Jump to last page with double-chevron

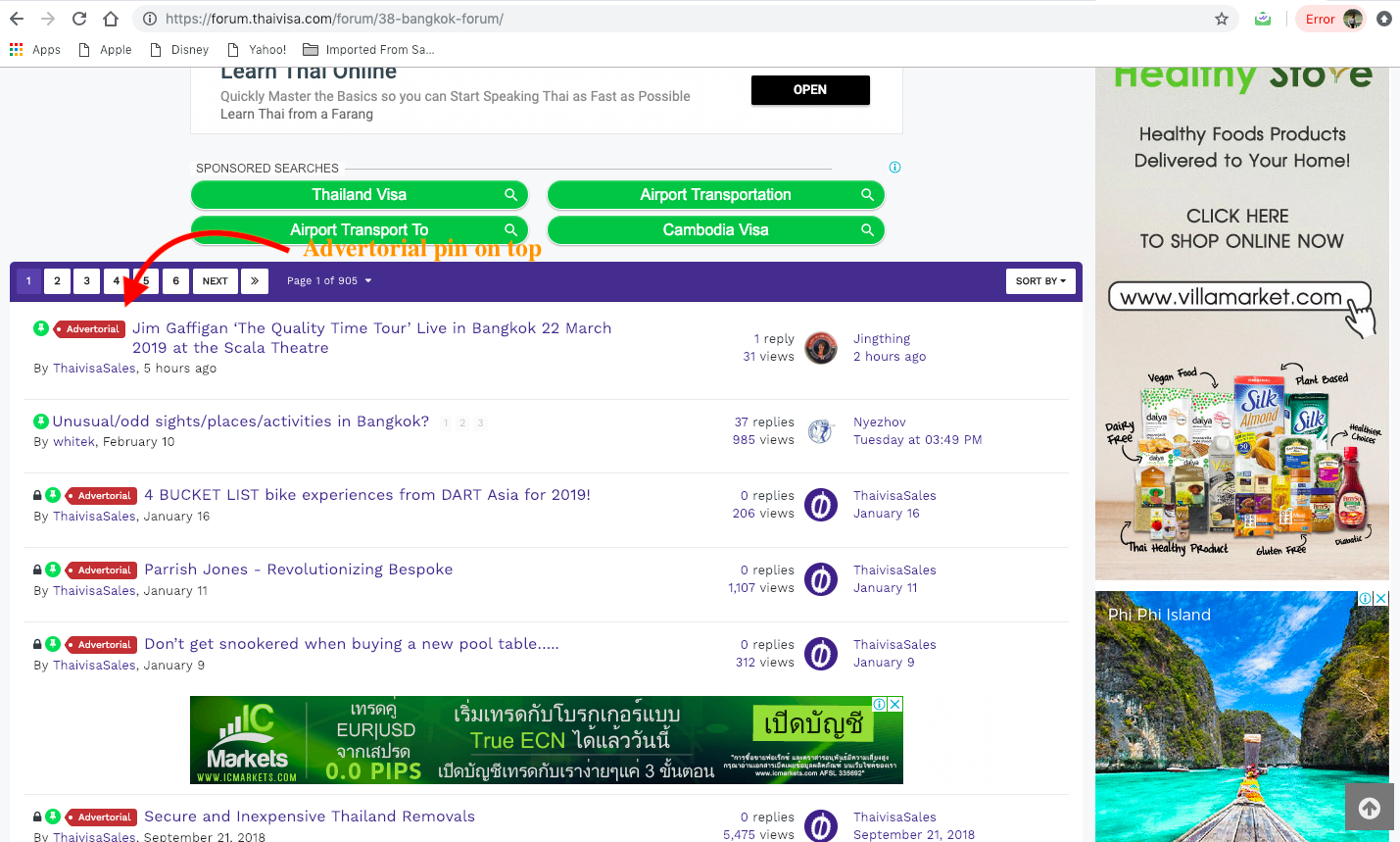[254, 281]
